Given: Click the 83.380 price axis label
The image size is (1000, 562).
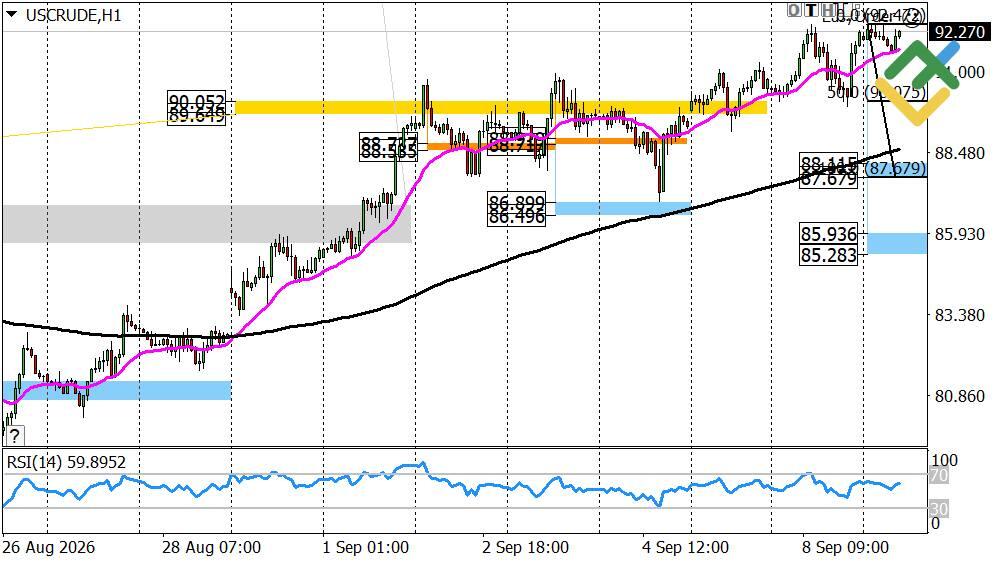Looking at the screenshot, I should 959,315.
